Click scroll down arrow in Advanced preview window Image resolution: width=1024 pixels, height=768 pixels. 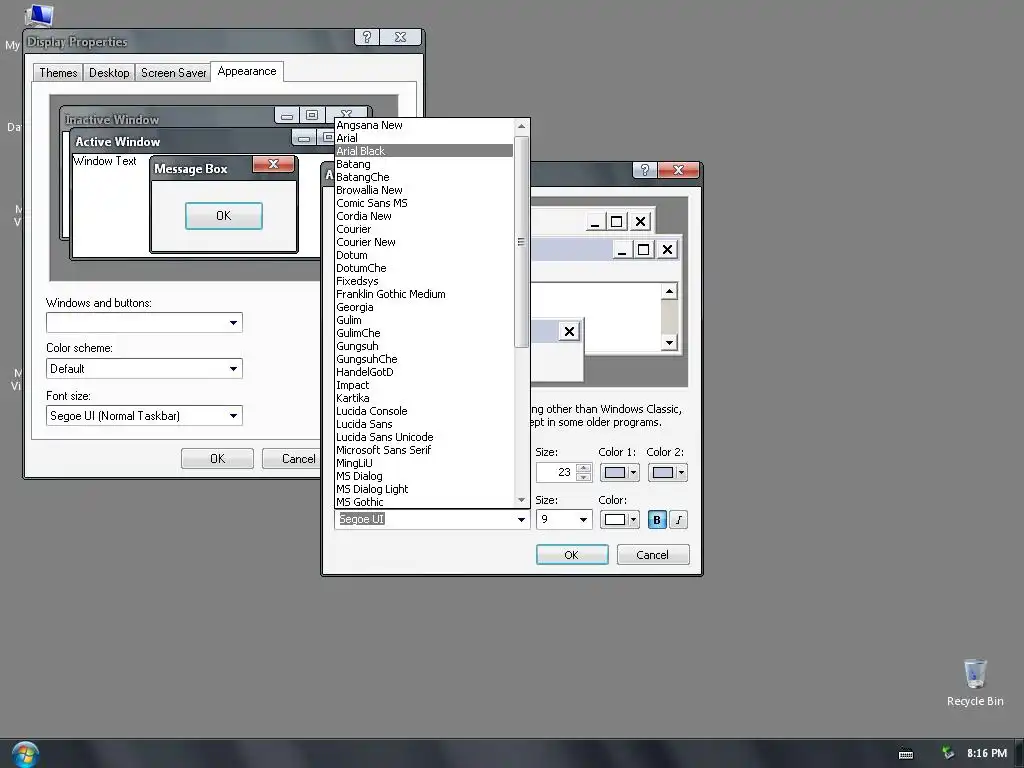(669, 342)
